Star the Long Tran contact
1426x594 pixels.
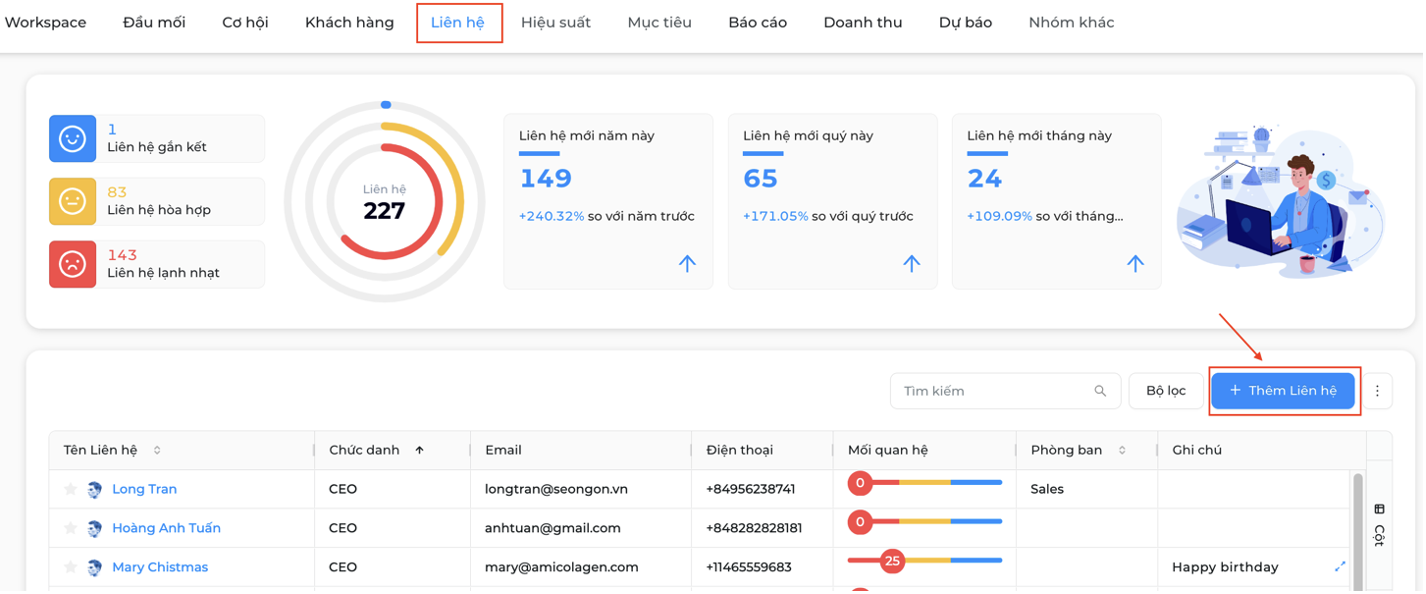point(70,489)
